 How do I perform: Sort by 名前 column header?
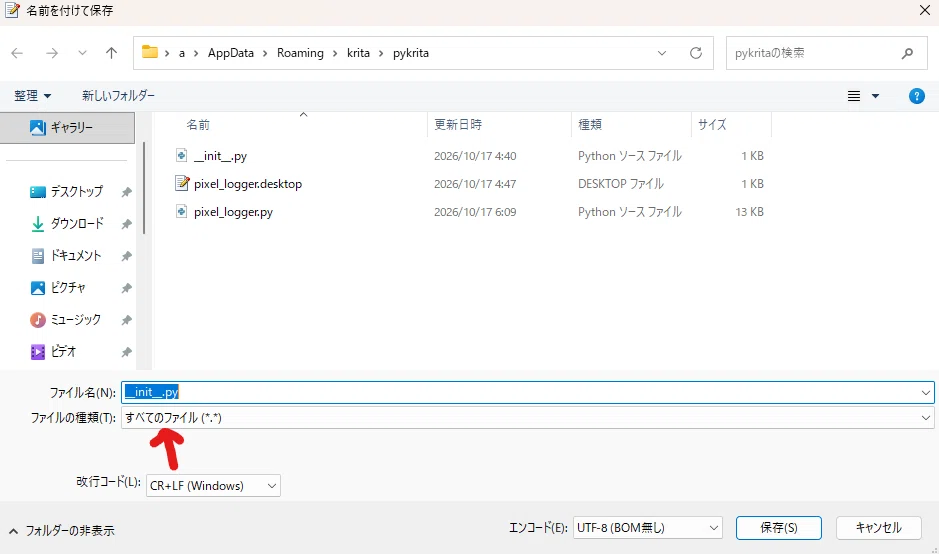point(198,125)
